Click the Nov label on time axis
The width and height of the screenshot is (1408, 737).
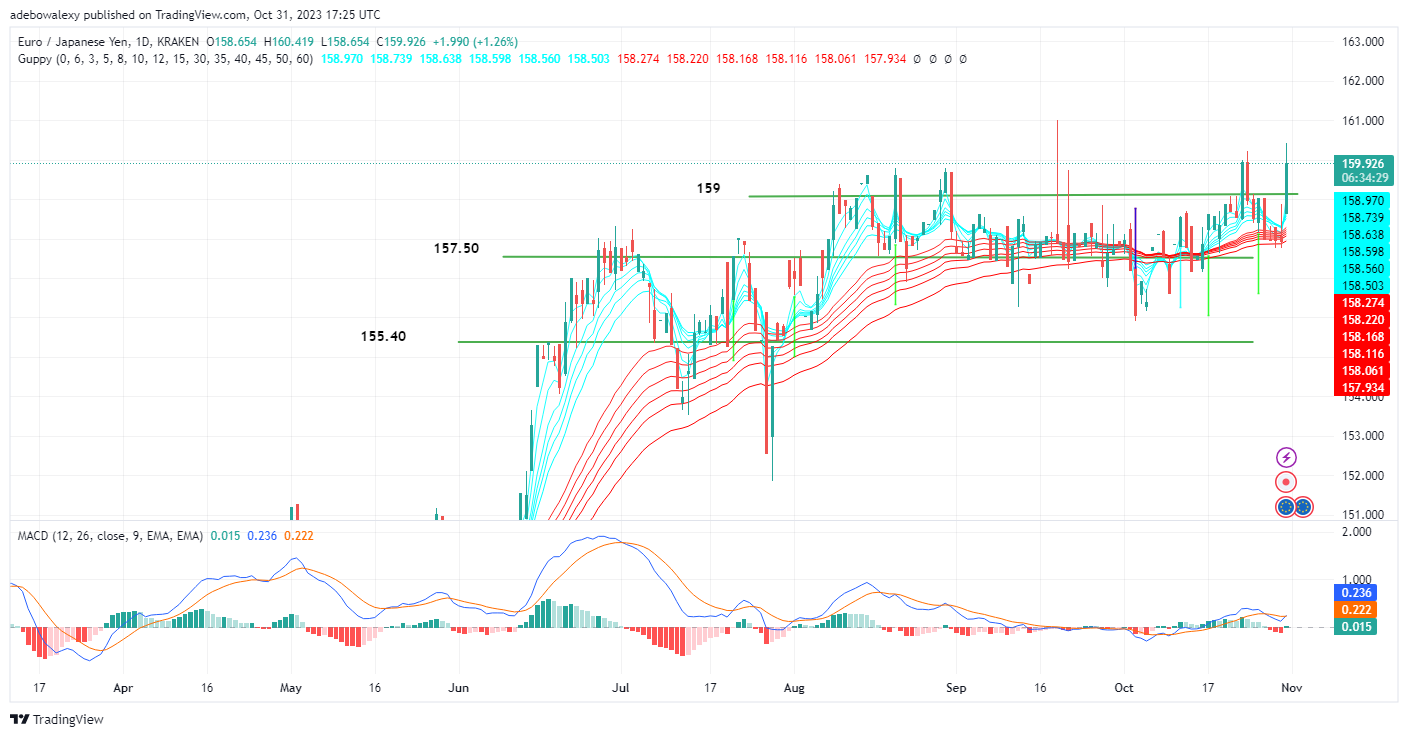(x=1292, y=688)
